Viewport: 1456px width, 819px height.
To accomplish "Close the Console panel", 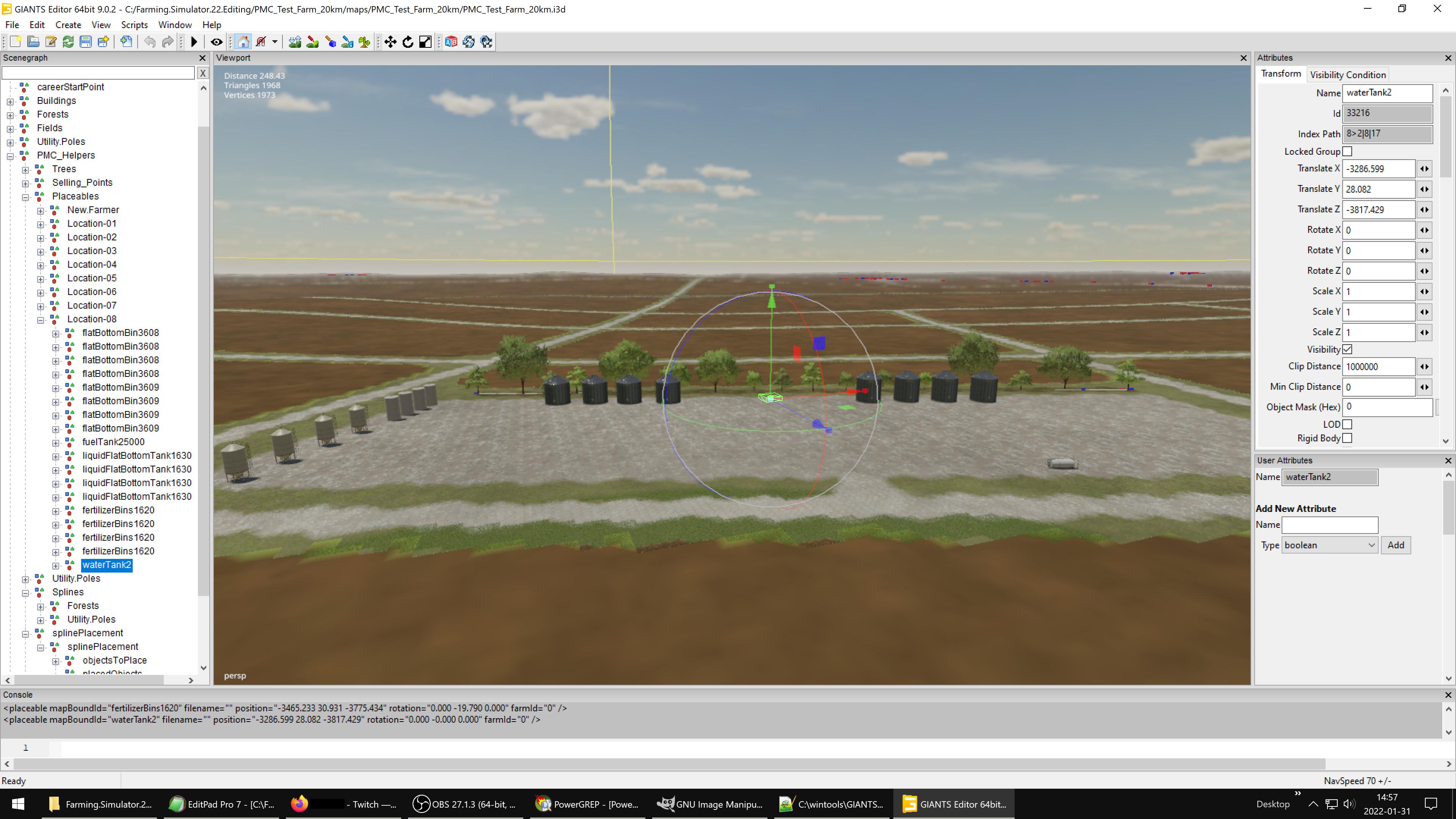I will pyautogui.click(x=1448, y=695).
